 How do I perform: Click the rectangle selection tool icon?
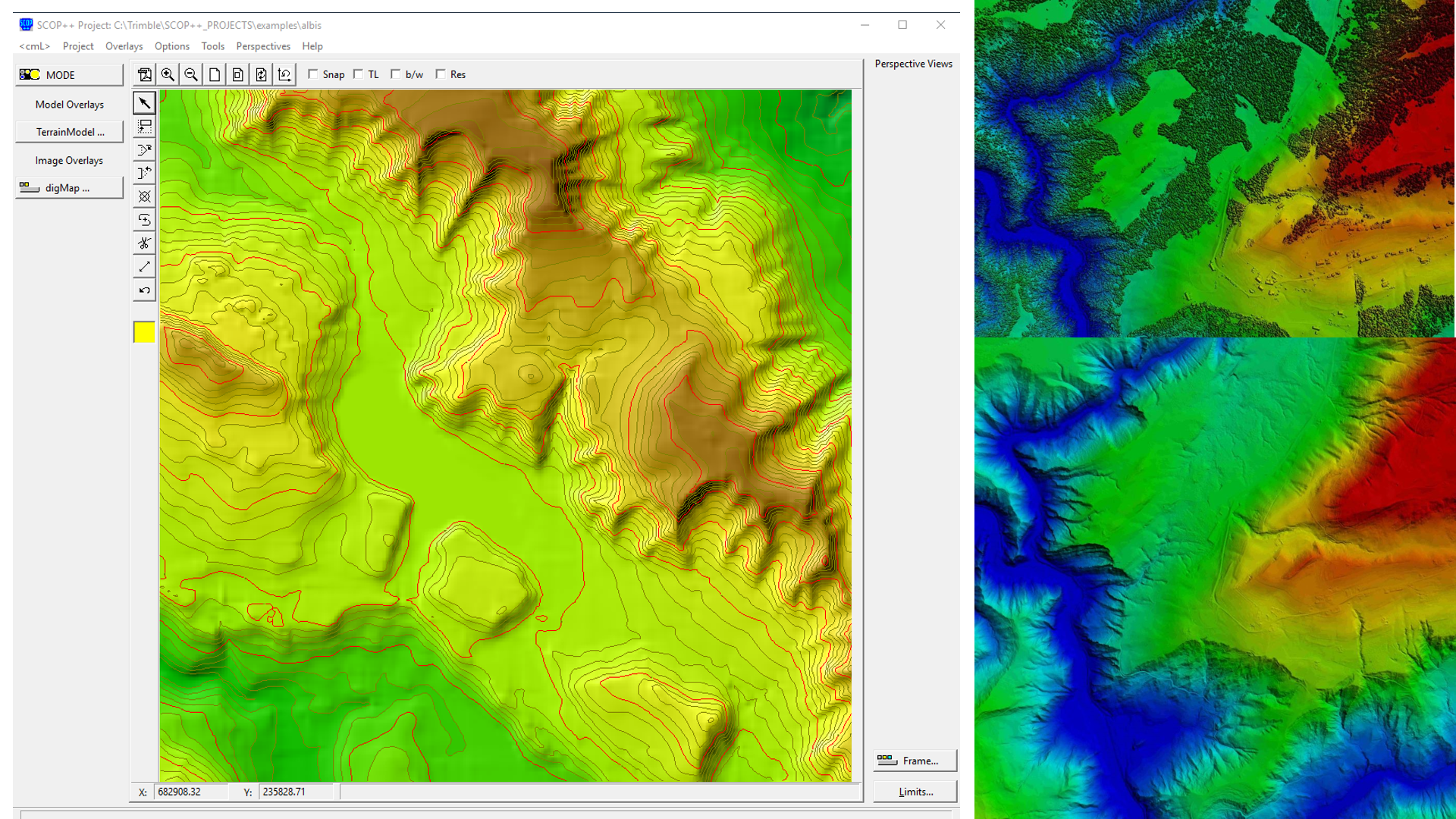pyautogui.click(x=144, y=127)
